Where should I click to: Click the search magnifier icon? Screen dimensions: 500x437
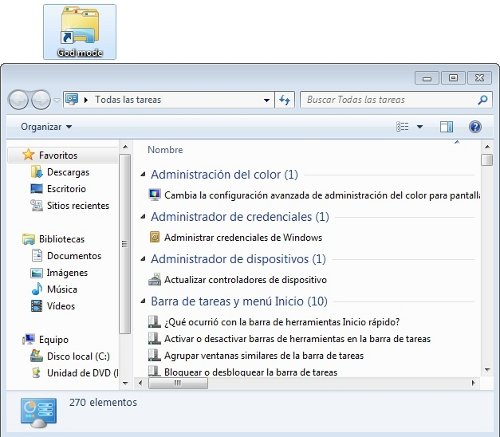coord(483,100)
